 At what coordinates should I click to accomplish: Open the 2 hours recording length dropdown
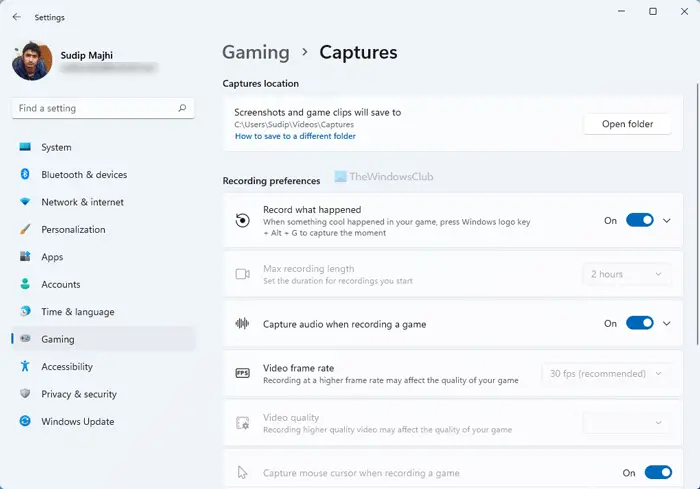click(x=627, y=274)
